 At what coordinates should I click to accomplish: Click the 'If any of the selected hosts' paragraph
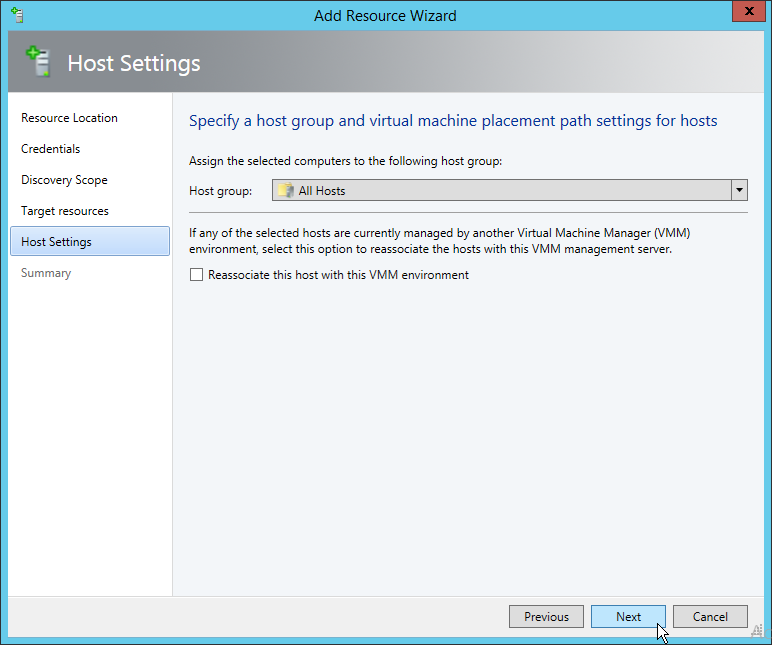click(x=440, y=241)
